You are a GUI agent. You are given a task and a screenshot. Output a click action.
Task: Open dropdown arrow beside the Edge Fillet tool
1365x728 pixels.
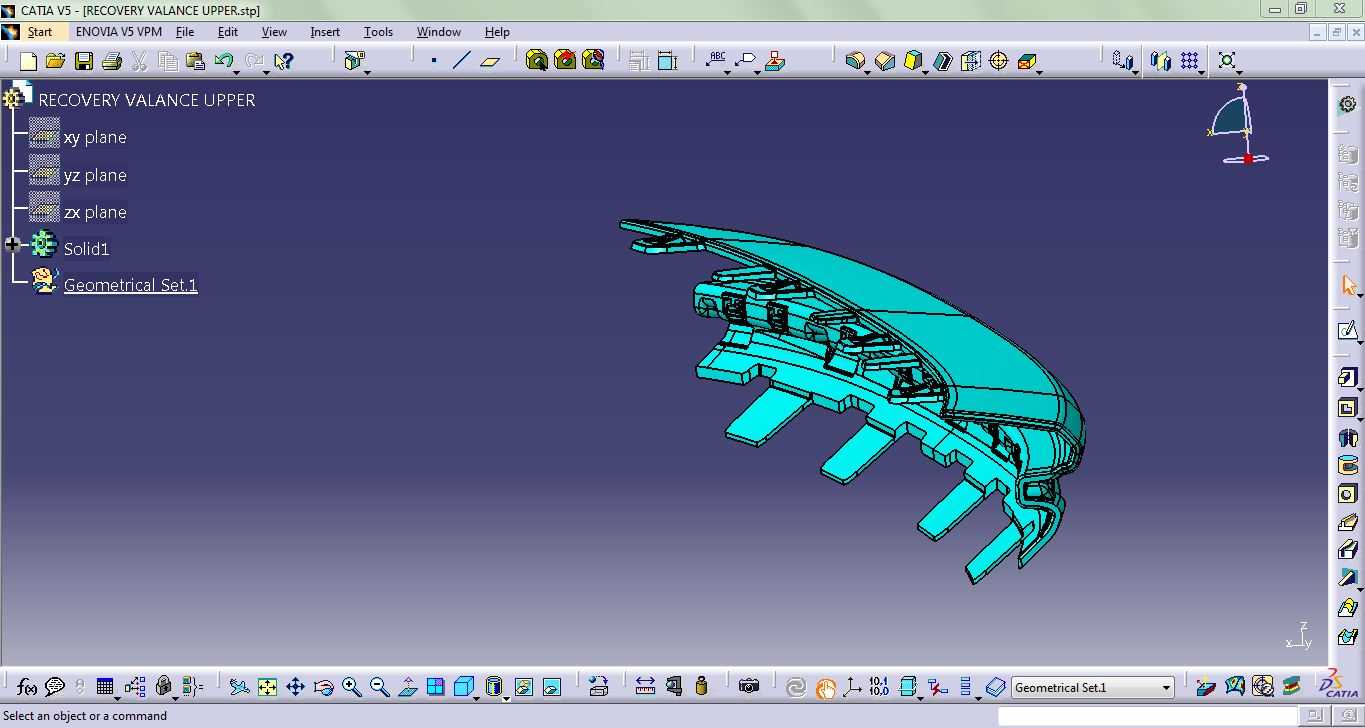[x=866, y=72]
